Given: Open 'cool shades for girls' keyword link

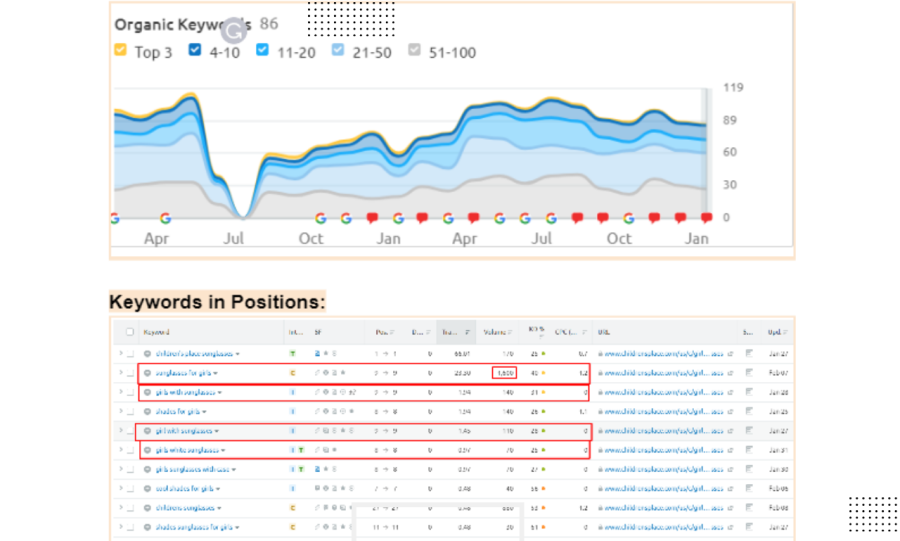Looking at the screenshot, I should 184,489.
